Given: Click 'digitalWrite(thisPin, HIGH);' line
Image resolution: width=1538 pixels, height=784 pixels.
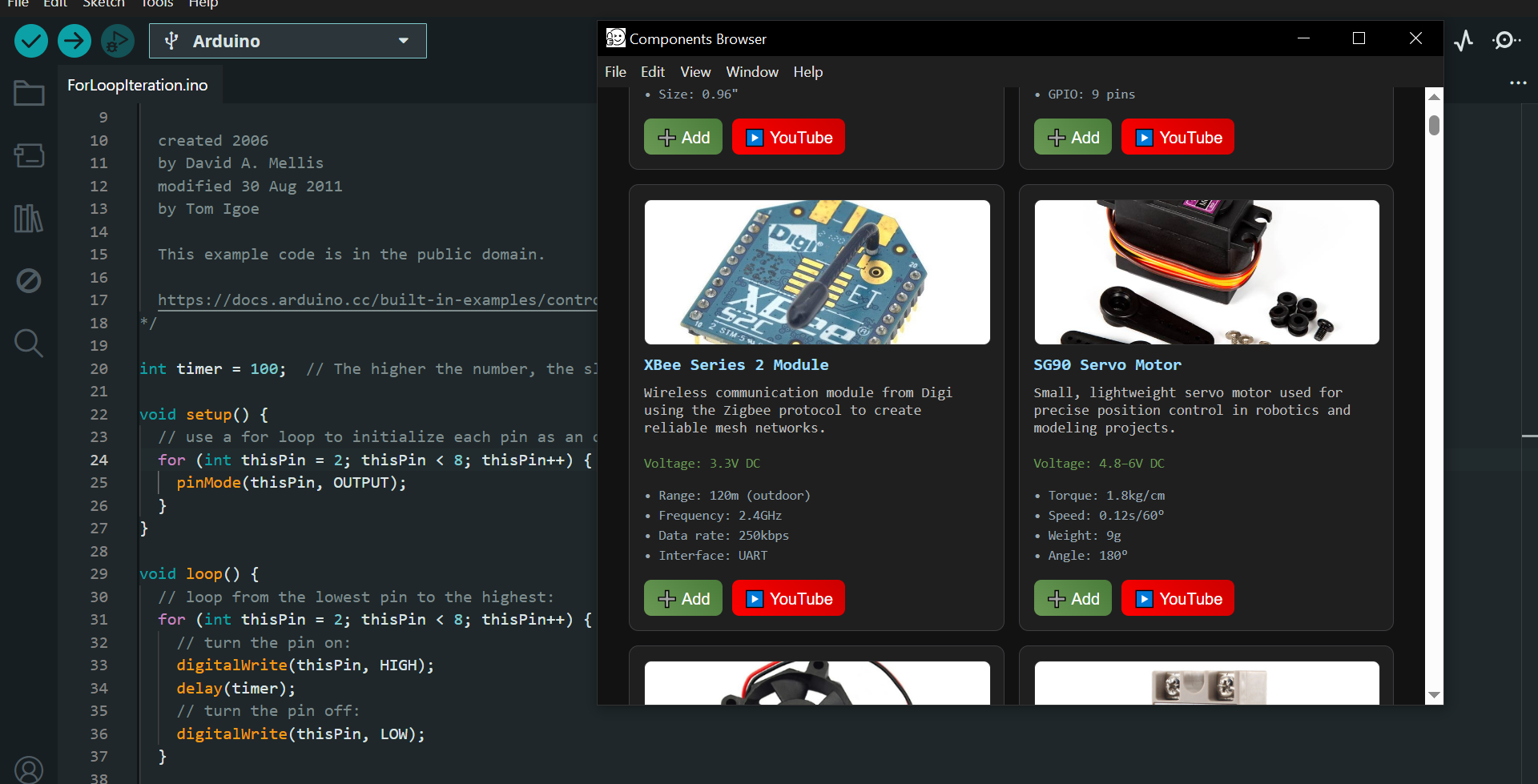Looking at the screenshot, I should point(305,665).
